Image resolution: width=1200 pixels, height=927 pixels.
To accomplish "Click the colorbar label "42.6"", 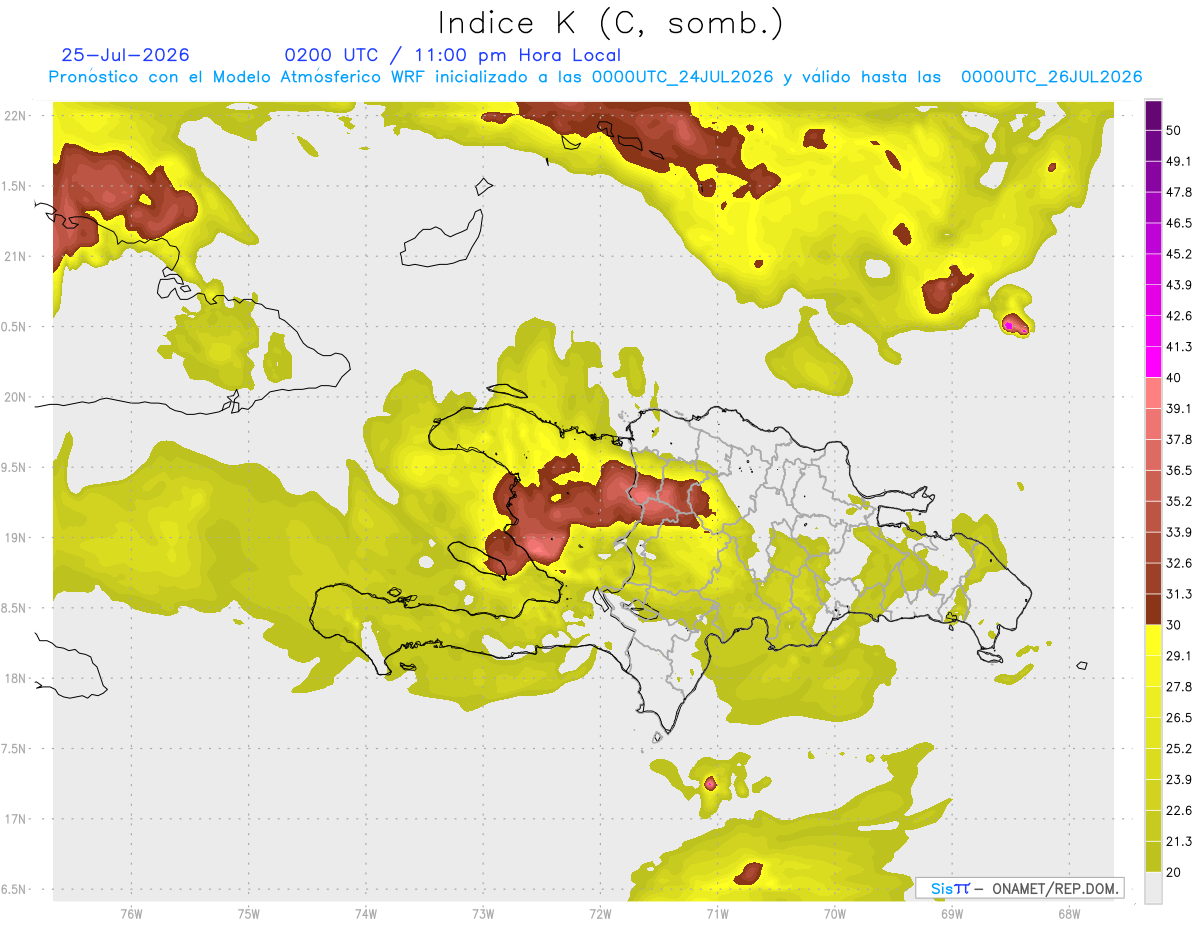I will tap(1178, 316).
